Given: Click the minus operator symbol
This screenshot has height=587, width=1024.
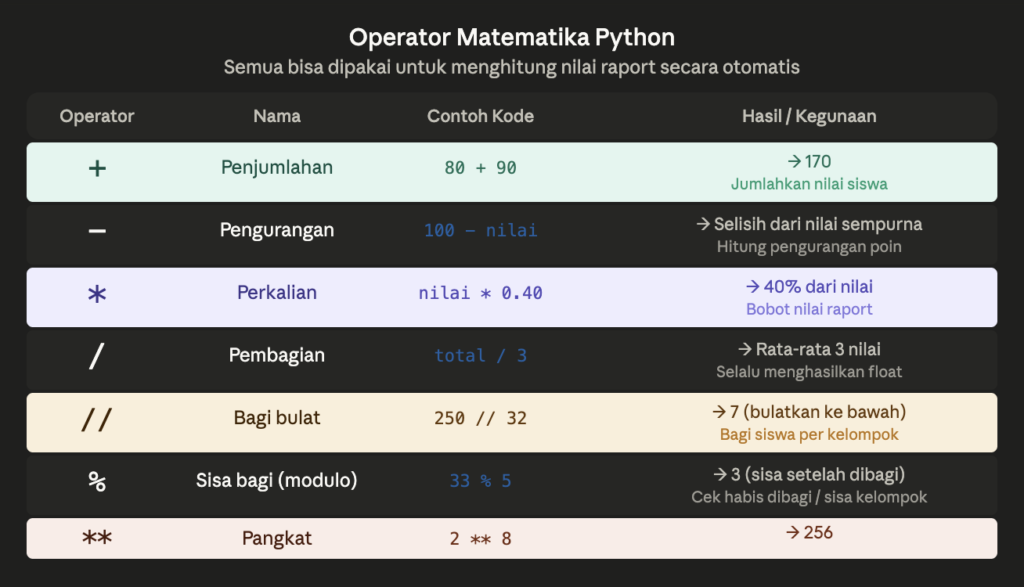Looking at the screenshot, I should click(97, 231).
